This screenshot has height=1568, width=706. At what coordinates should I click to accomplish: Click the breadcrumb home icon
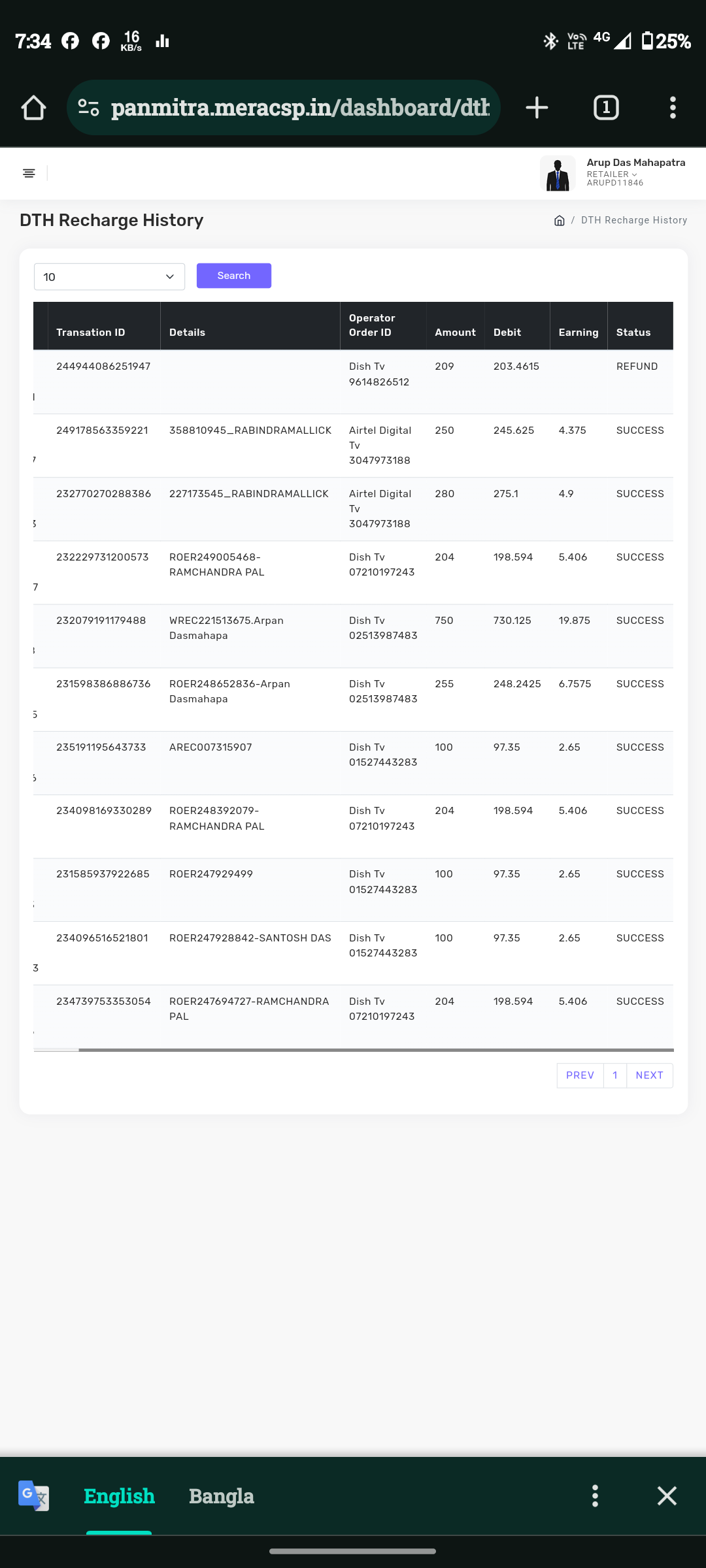(559, 221)
